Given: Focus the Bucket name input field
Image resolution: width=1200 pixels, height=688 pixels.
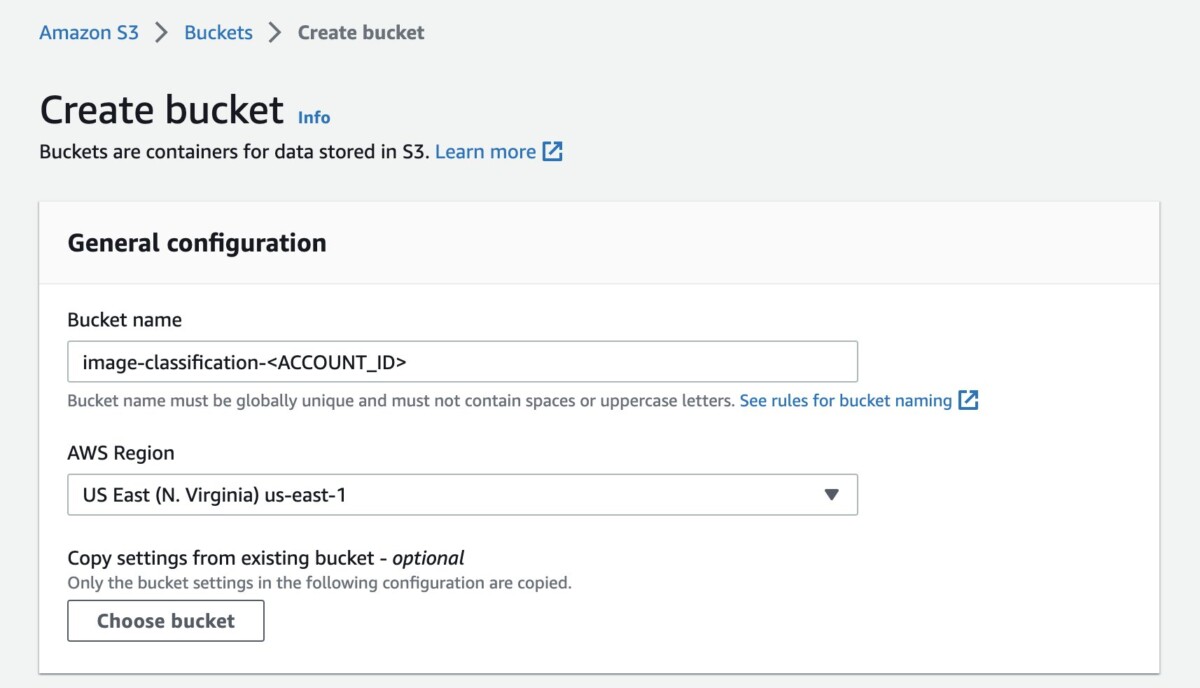Looking at the screenshot, I should (x=462, y=362).
